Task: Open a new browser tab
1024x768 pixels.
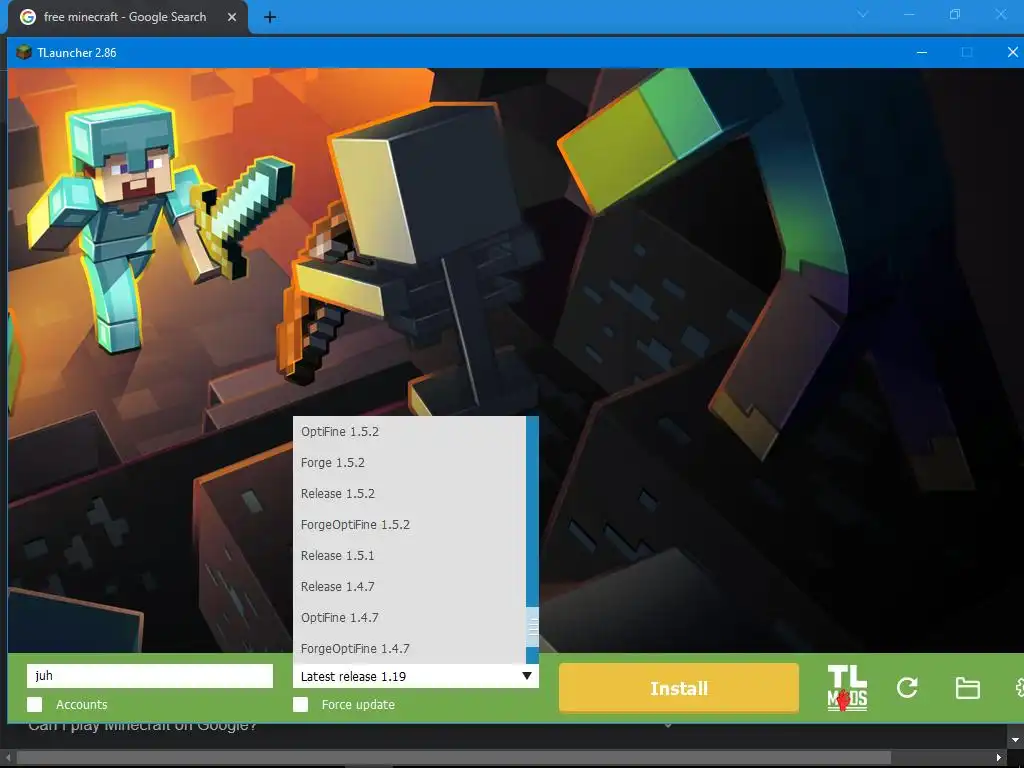Action: pyautogui.click(x=270, y=18)
